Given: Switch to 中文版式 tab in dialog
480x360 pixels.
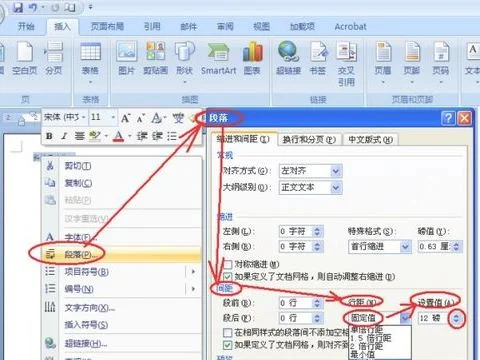Looking at the screenshot, I should click(x=371, y=139).
